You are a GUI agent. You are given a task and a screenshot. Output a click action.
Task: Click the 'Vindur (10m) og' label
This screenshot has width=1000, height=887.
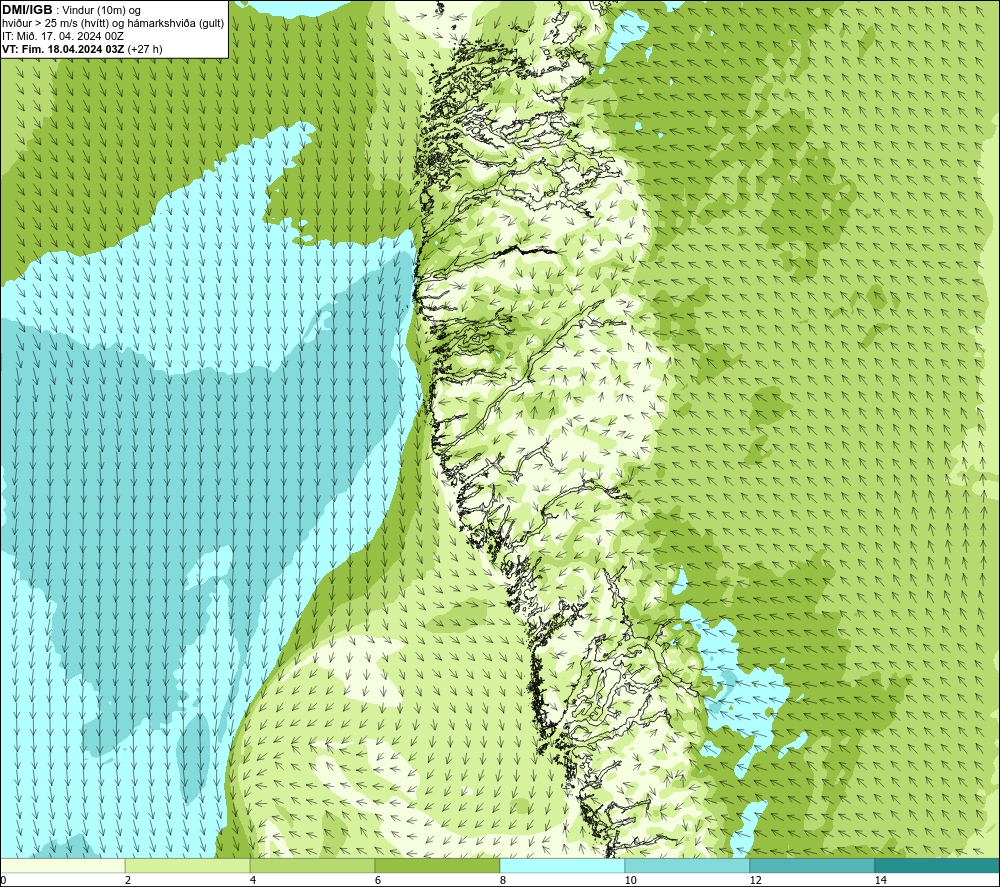click(x=101, y=11)
